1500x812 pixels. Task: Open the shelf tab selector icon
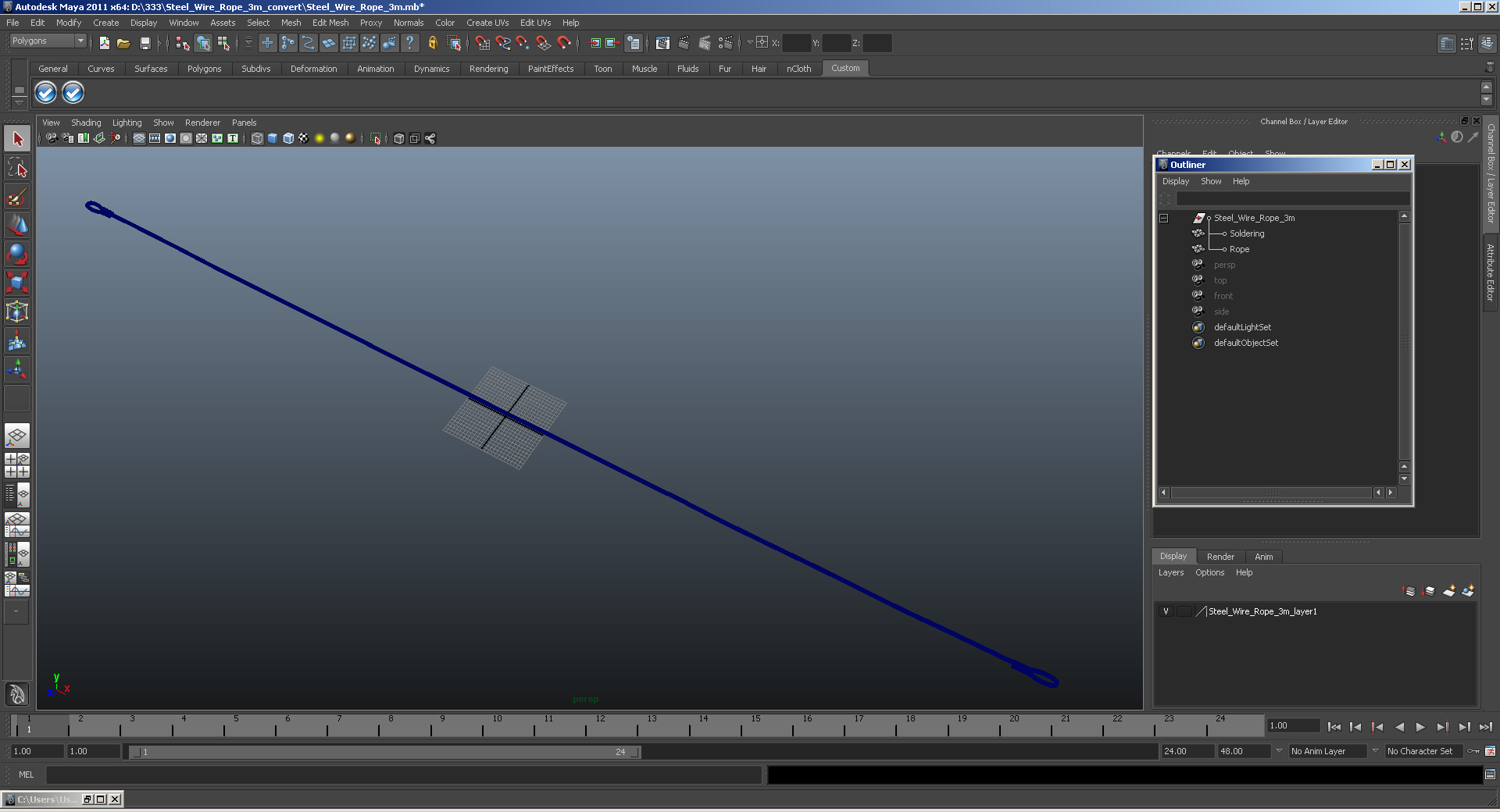tap(20, 91)
